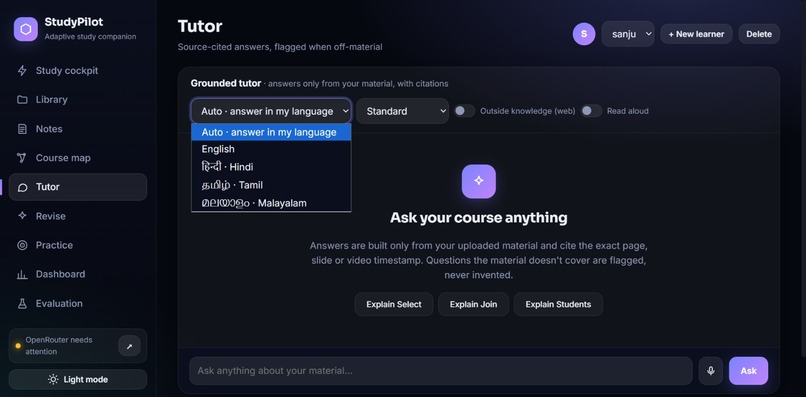Toggle the Read aloud switch
806x397 pixels.
(591, 111)
